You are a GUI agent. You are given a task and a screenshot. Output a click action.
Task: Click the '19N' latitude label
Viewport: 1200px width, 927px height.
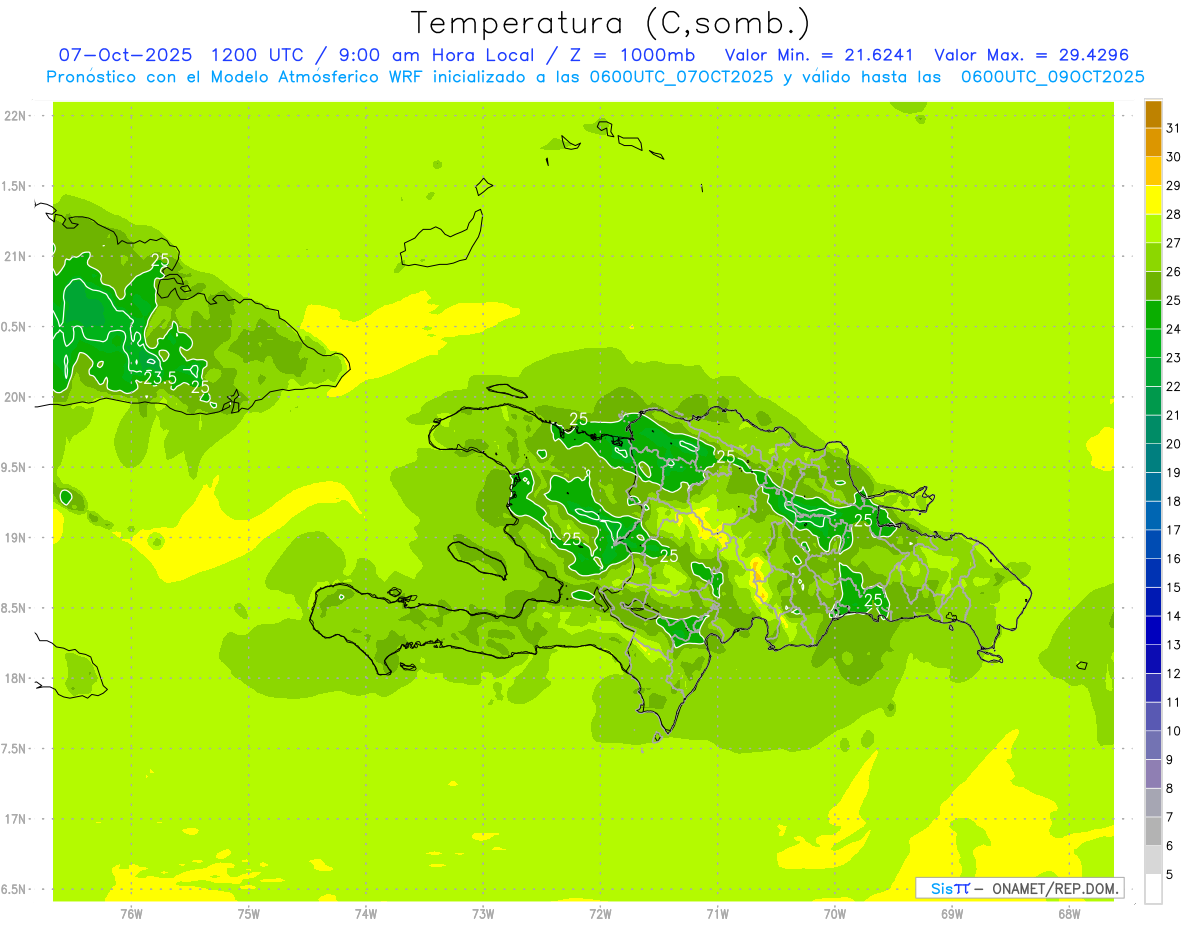tap(15, 538)
